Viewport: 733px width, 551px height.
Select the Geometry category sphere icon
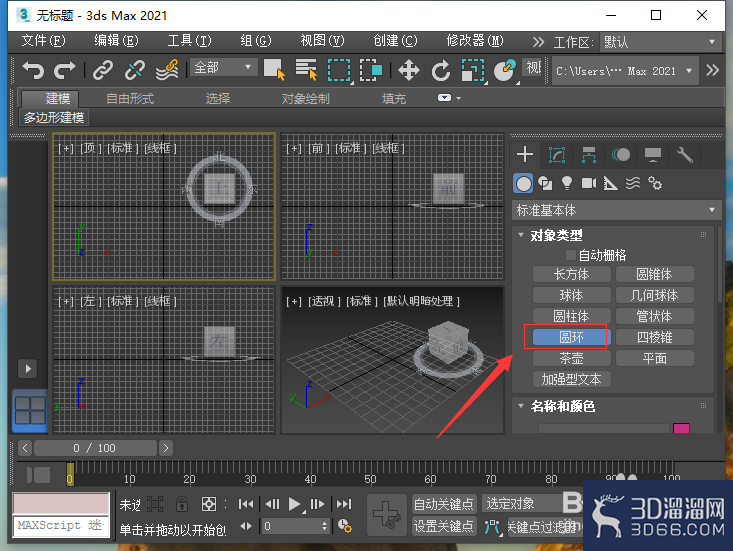(x=523, y=184)
